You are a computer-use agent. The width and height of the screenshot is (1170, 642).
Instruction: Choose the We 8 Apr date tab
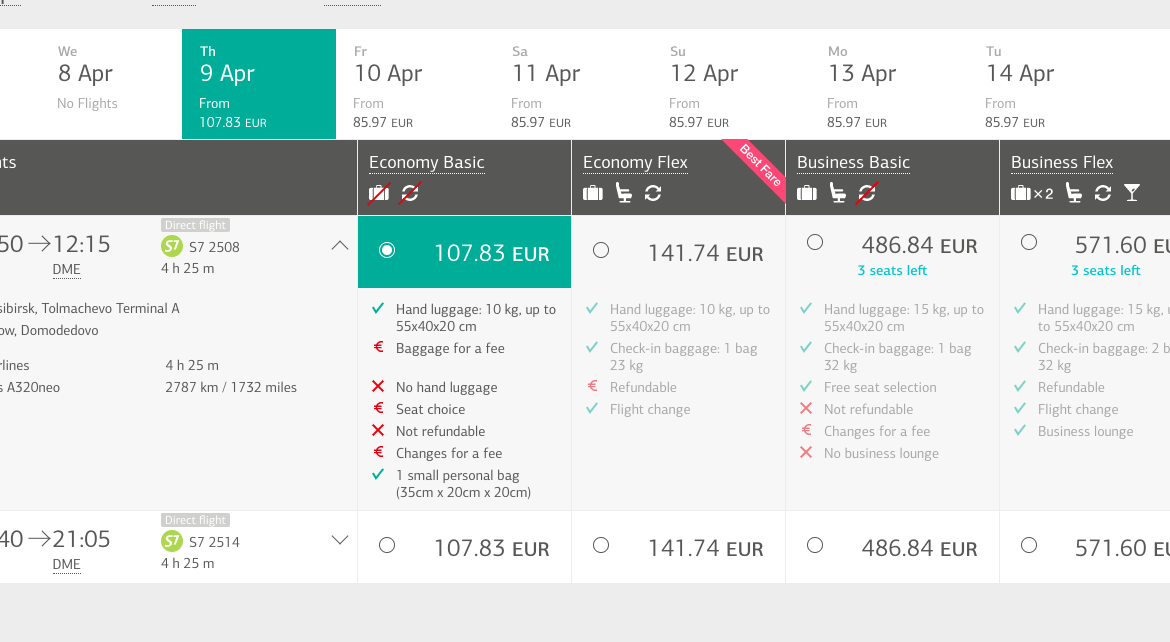(103, 84)
